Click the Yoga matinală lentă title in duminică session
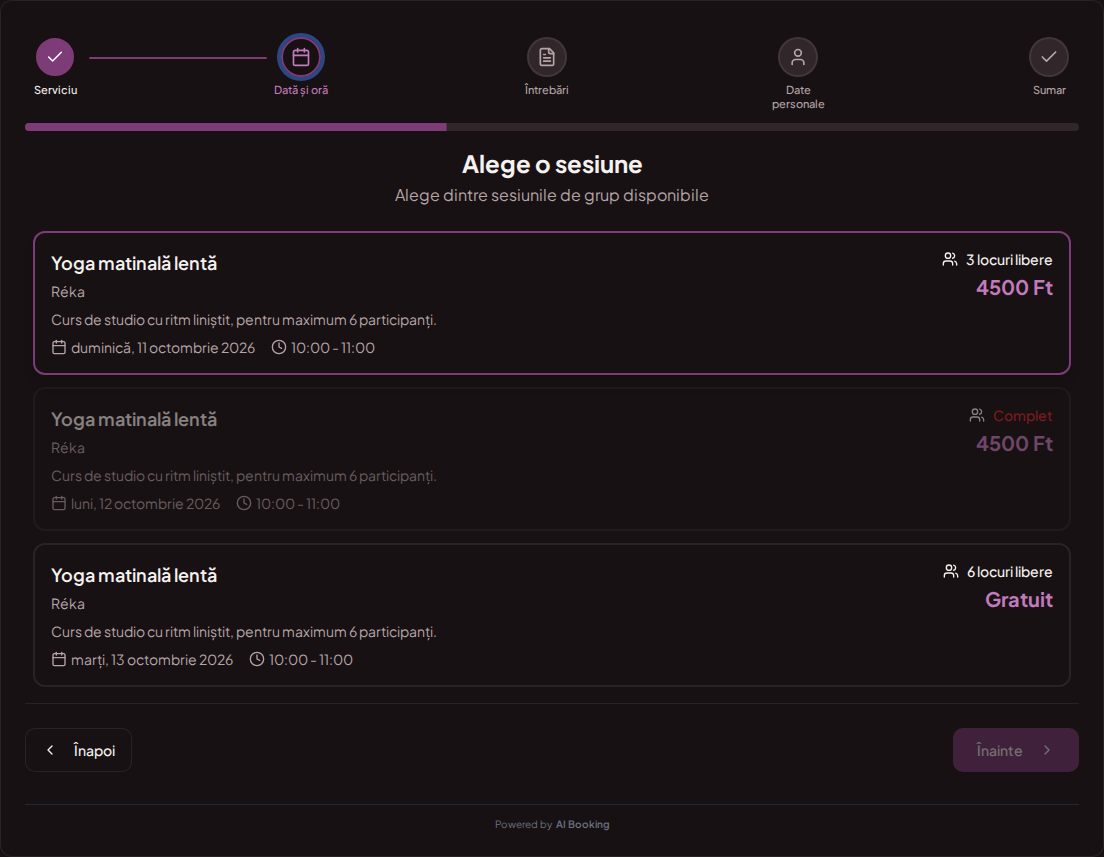Viewport: 1104px width, 857px height. click(x=134, y=263)
